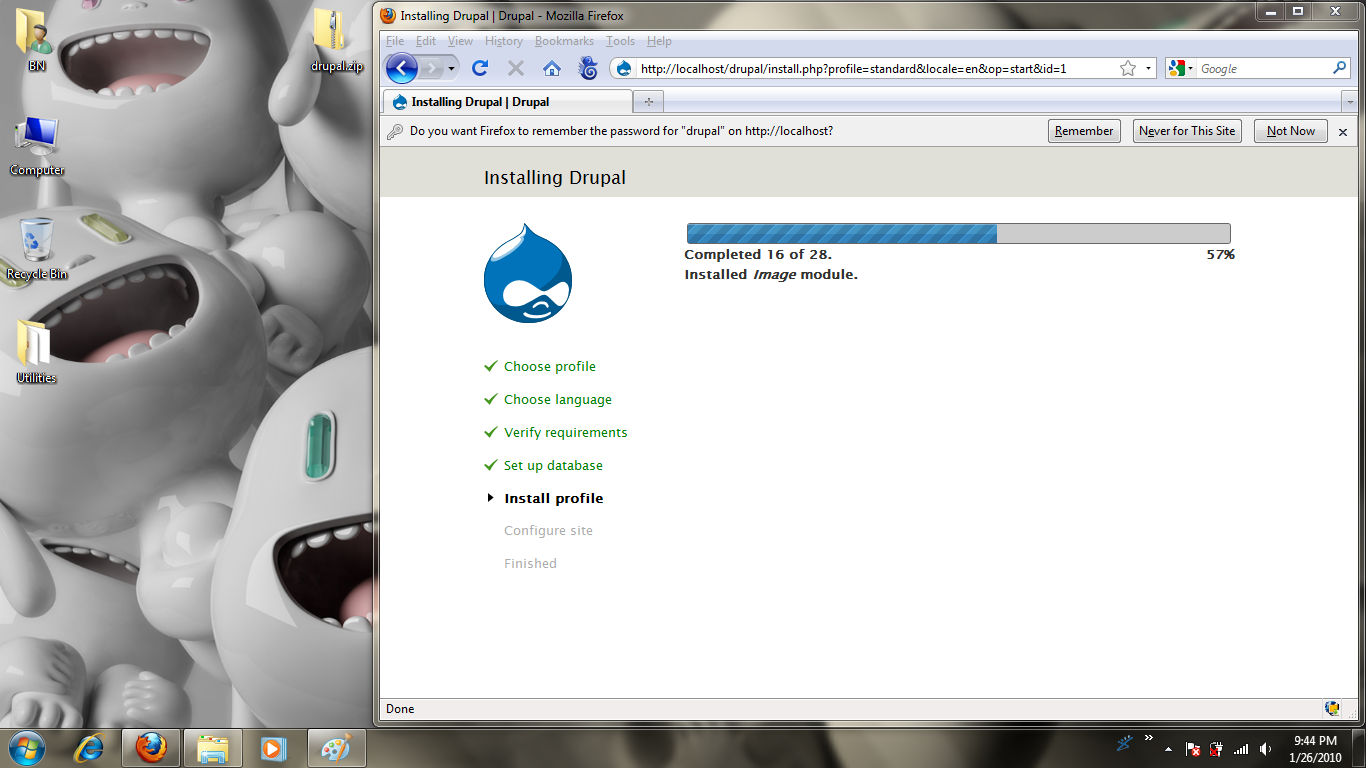Expand the list all tabs arrow

click(1349, 102)
